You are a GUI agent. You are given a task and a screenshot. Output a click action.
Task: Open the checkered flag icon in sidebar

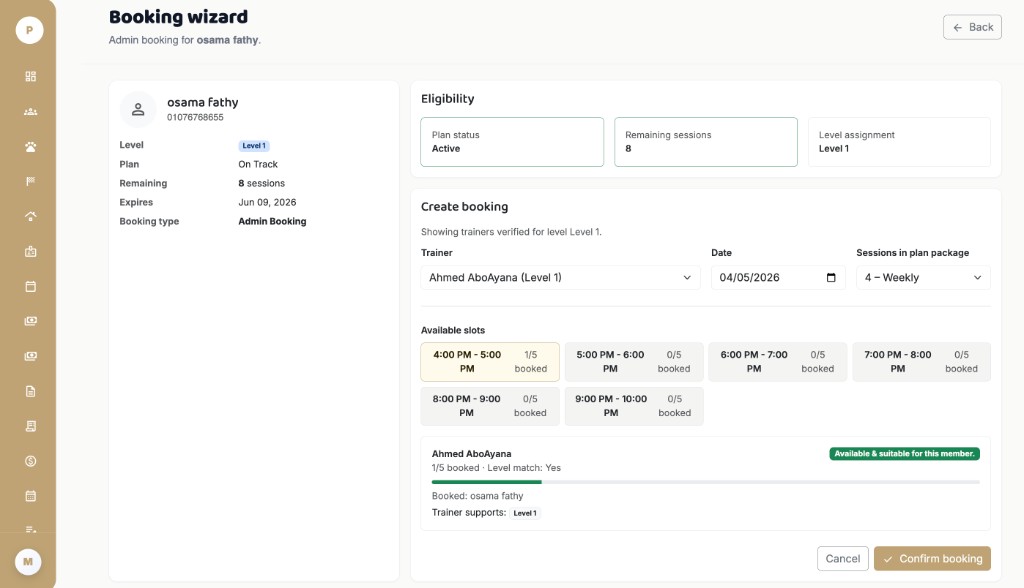pos(30,182)
